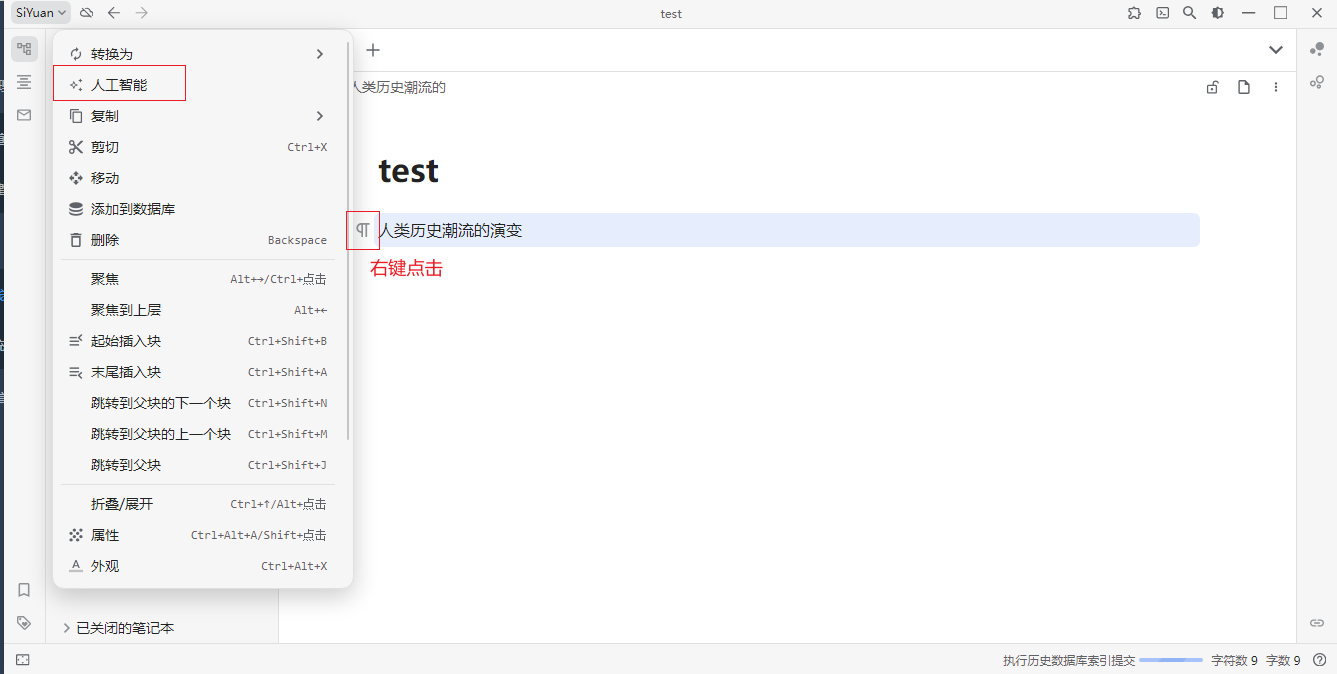The image size is (1337, 674).
Task: Open the plugins puzzle icon
Action: pos(1133,13)
